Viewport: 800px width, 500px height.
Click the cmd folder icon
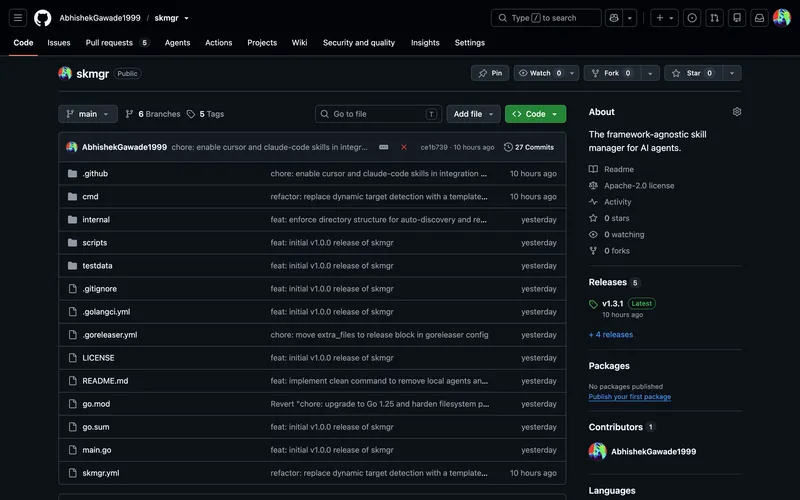[x=72, y=196]
